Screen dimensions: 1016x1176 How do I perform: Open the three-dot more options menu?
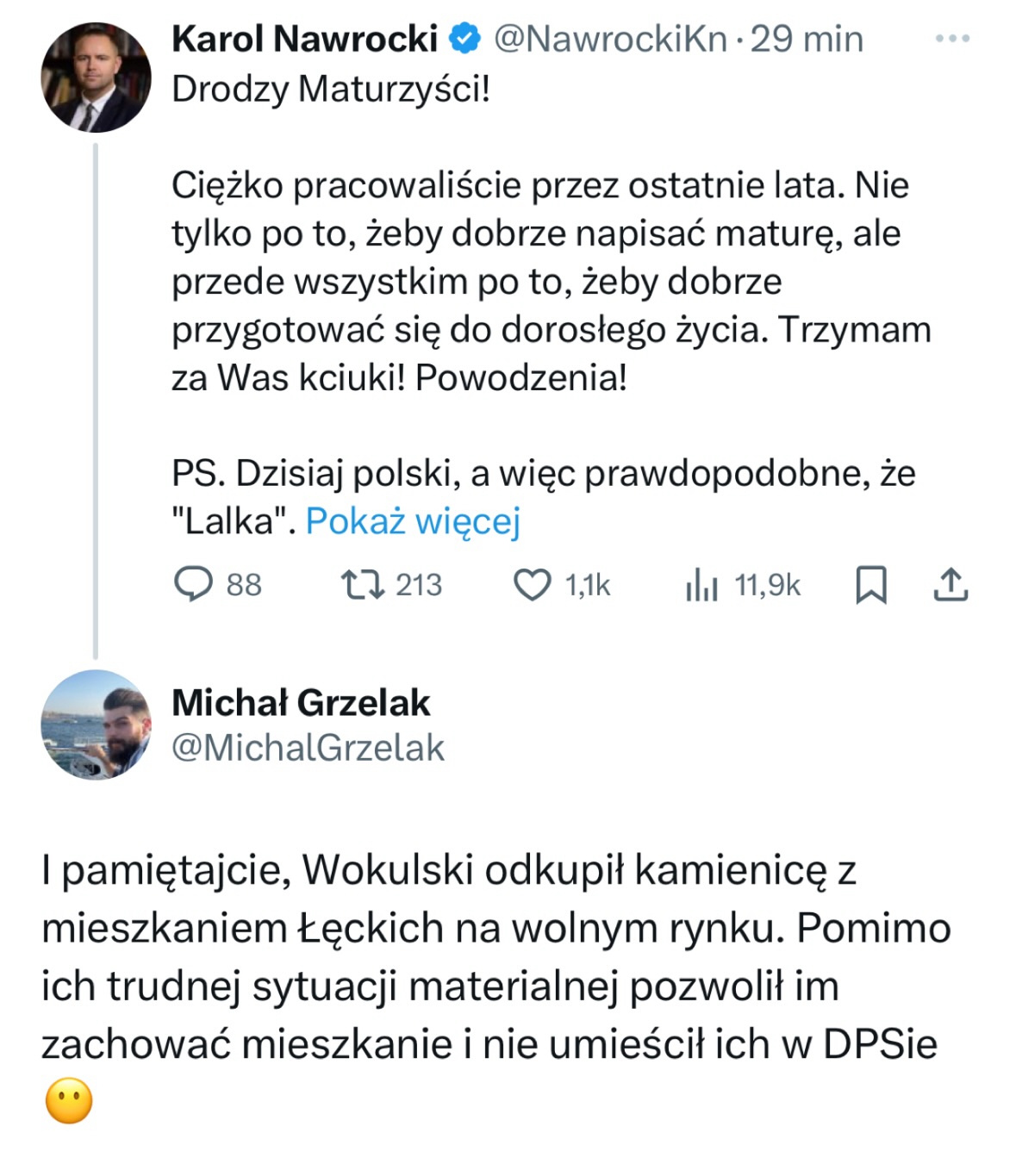952,39
